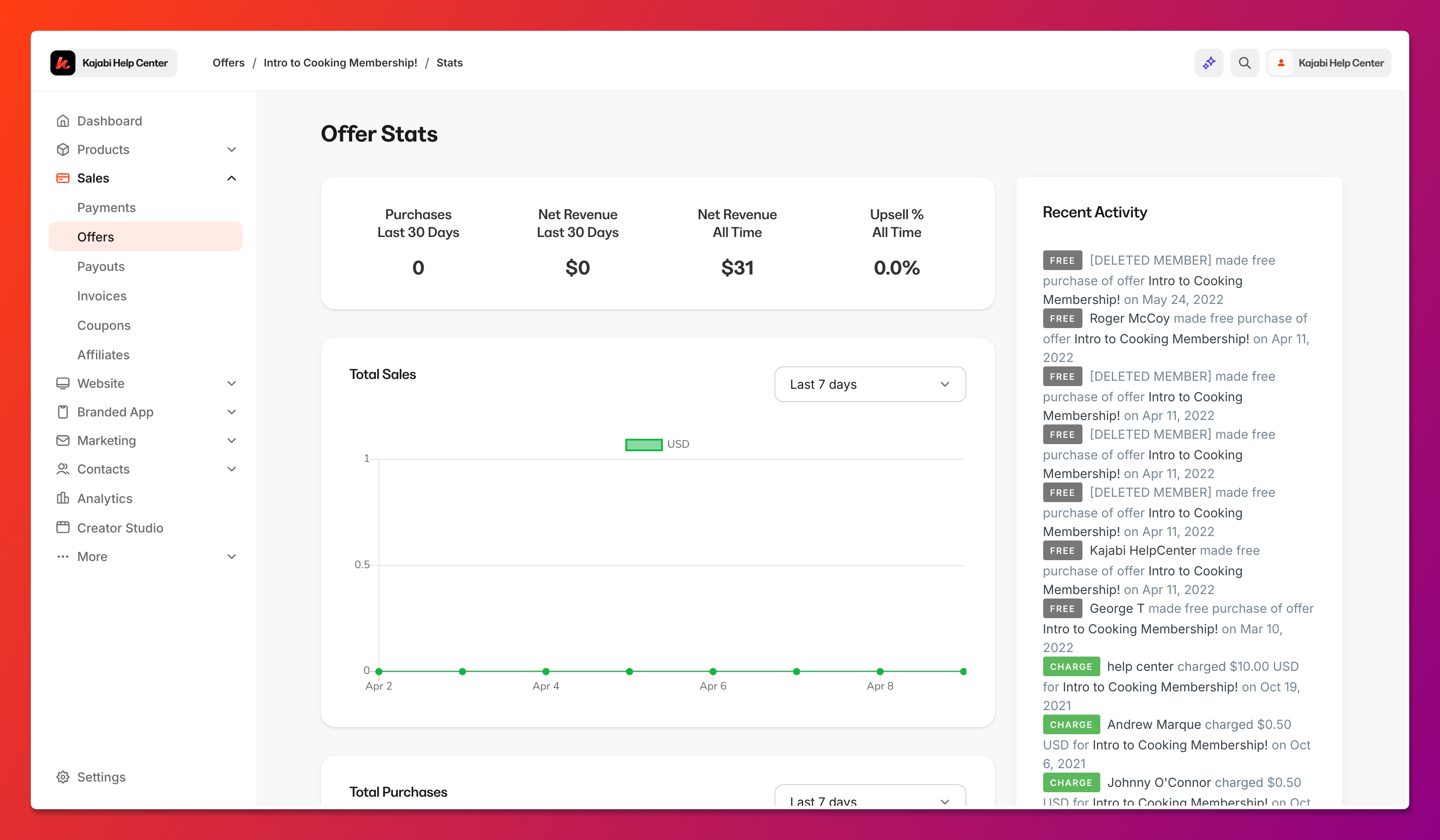The width and height of the screenshot is (1440, 840).
Task: Open the Total Sales Last 7 days dropdown
Action: pyautogui.click(x=870, y=384)
